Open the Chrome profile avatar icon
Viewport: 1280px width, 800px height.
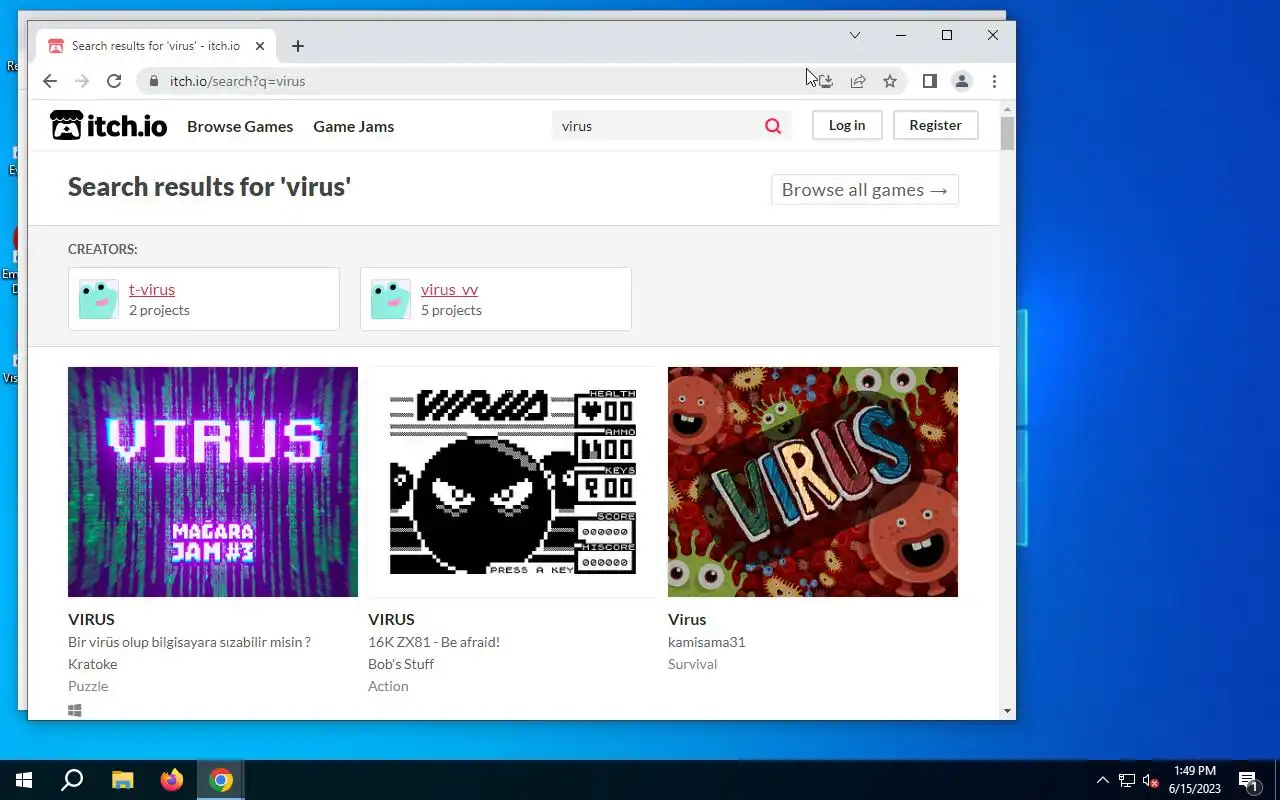point(962,81)
